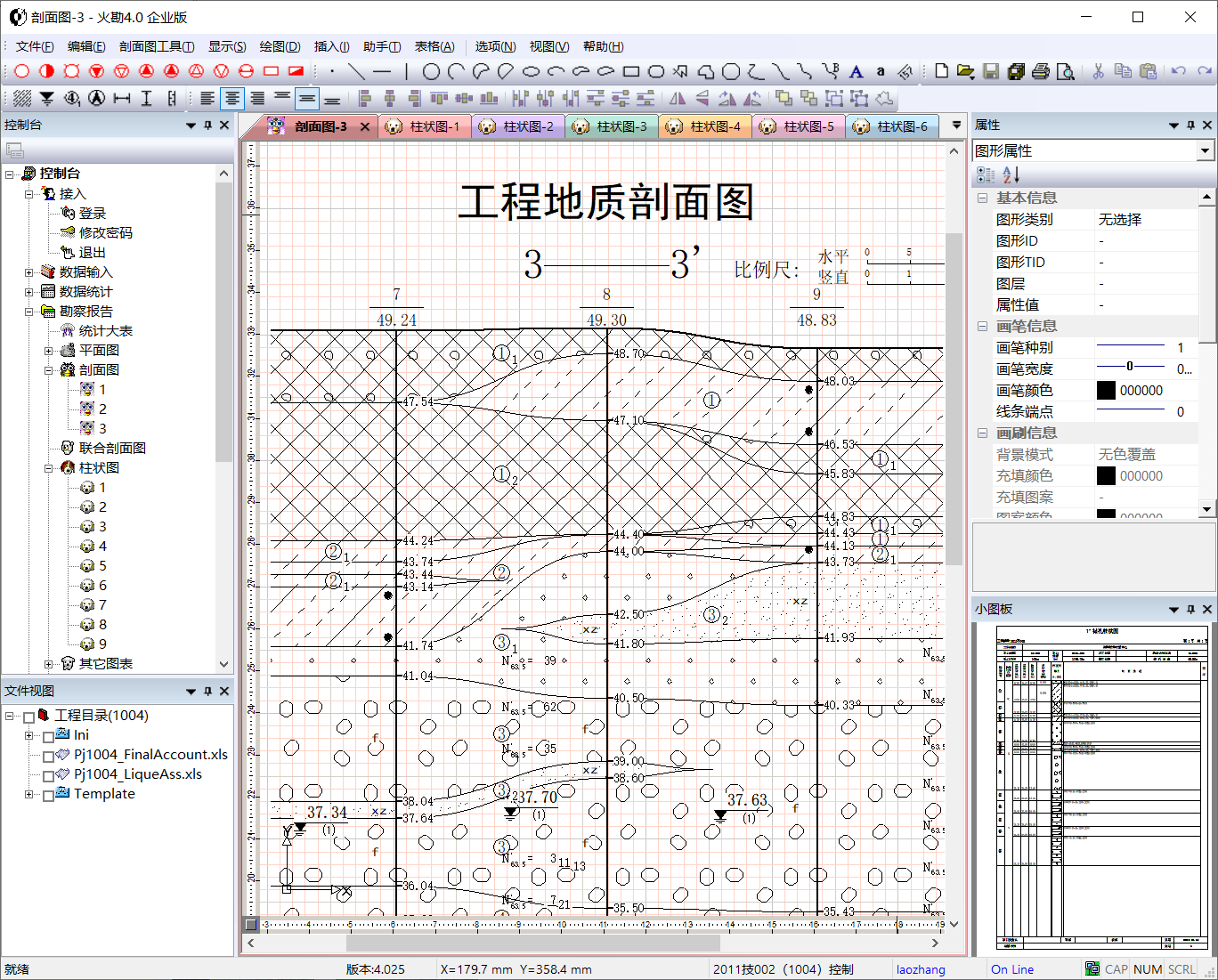The width and height of the screenshot is (1218, 980).
Task: Switch to the 柱状图-3 tab
Action: [621, 126]
